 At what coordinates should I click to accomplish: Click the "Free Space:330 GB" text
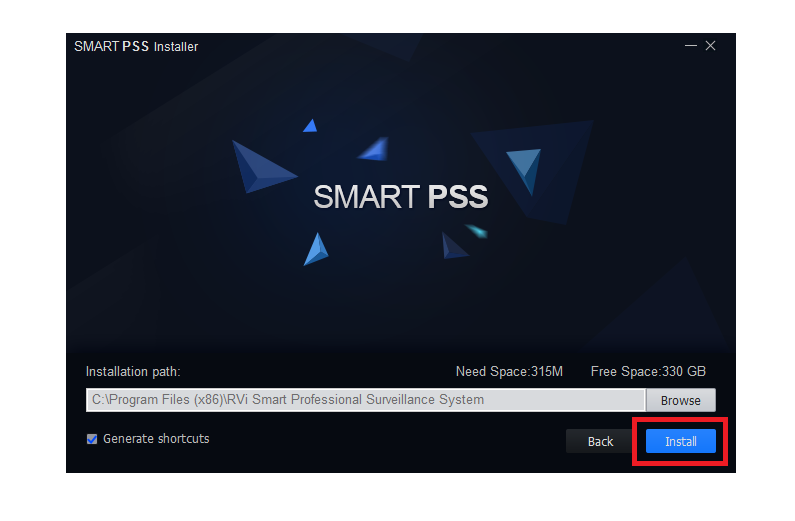pyautogui.click(x=648, y=371)
